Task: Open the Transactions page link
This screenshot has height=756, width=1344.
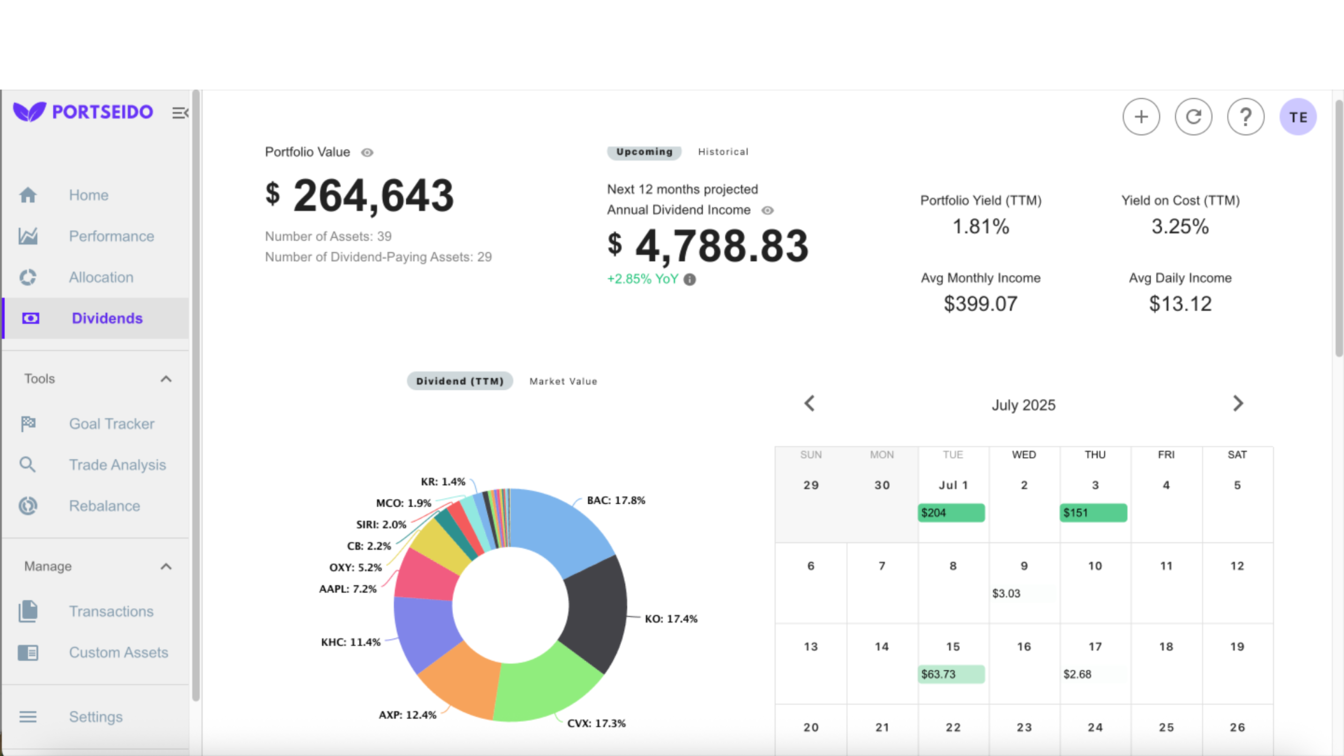Action: (111, 611)
